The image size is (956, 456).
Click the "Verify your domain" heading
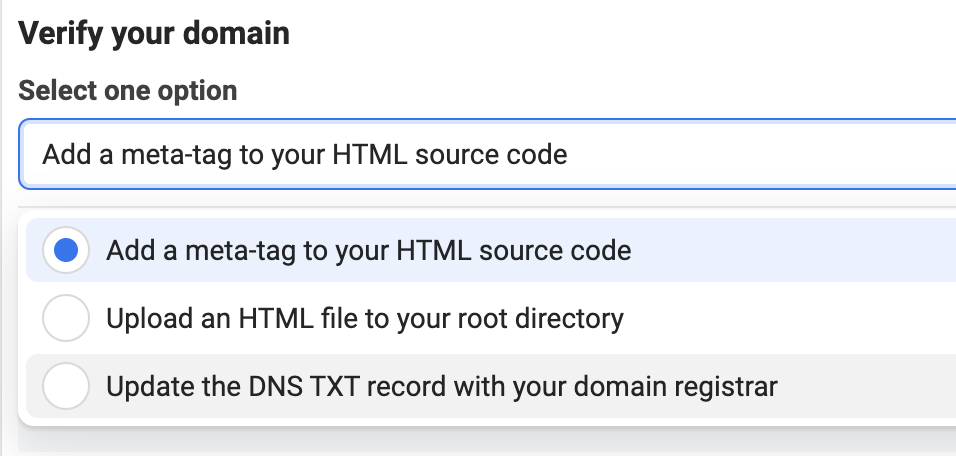click(154, 34)
